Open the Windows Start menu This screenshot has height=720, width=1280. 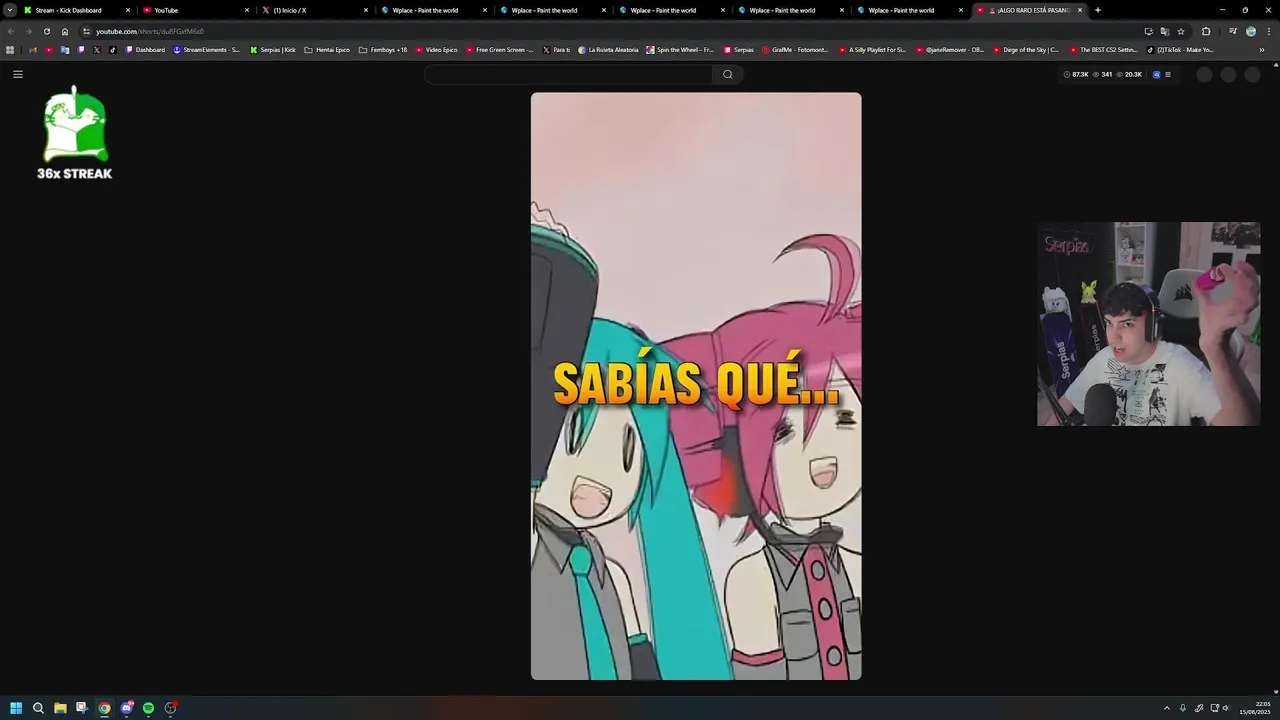click(16, 708)
